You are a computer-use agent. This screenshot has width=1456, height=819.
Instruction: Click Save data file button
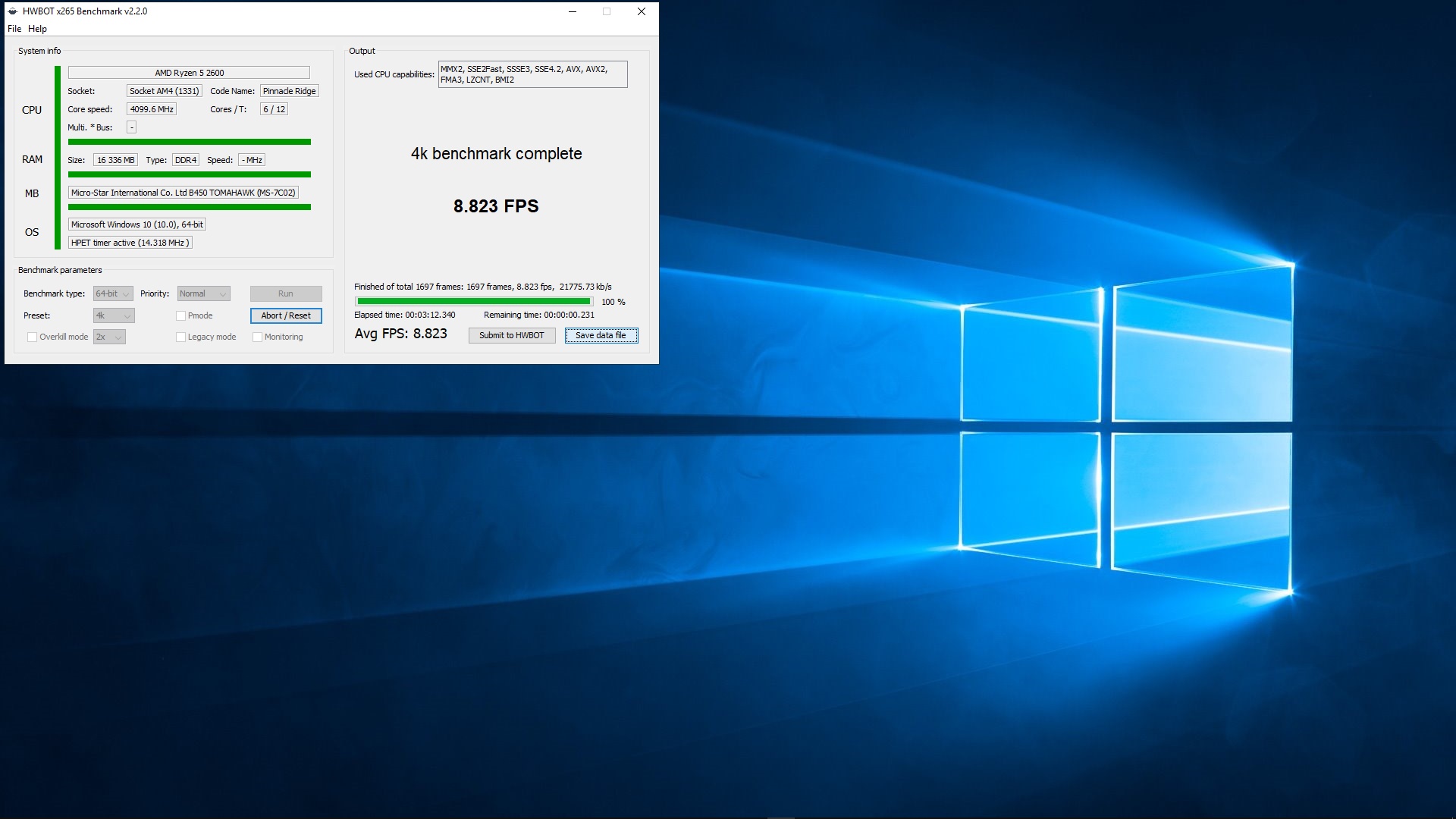coord(601,335)
